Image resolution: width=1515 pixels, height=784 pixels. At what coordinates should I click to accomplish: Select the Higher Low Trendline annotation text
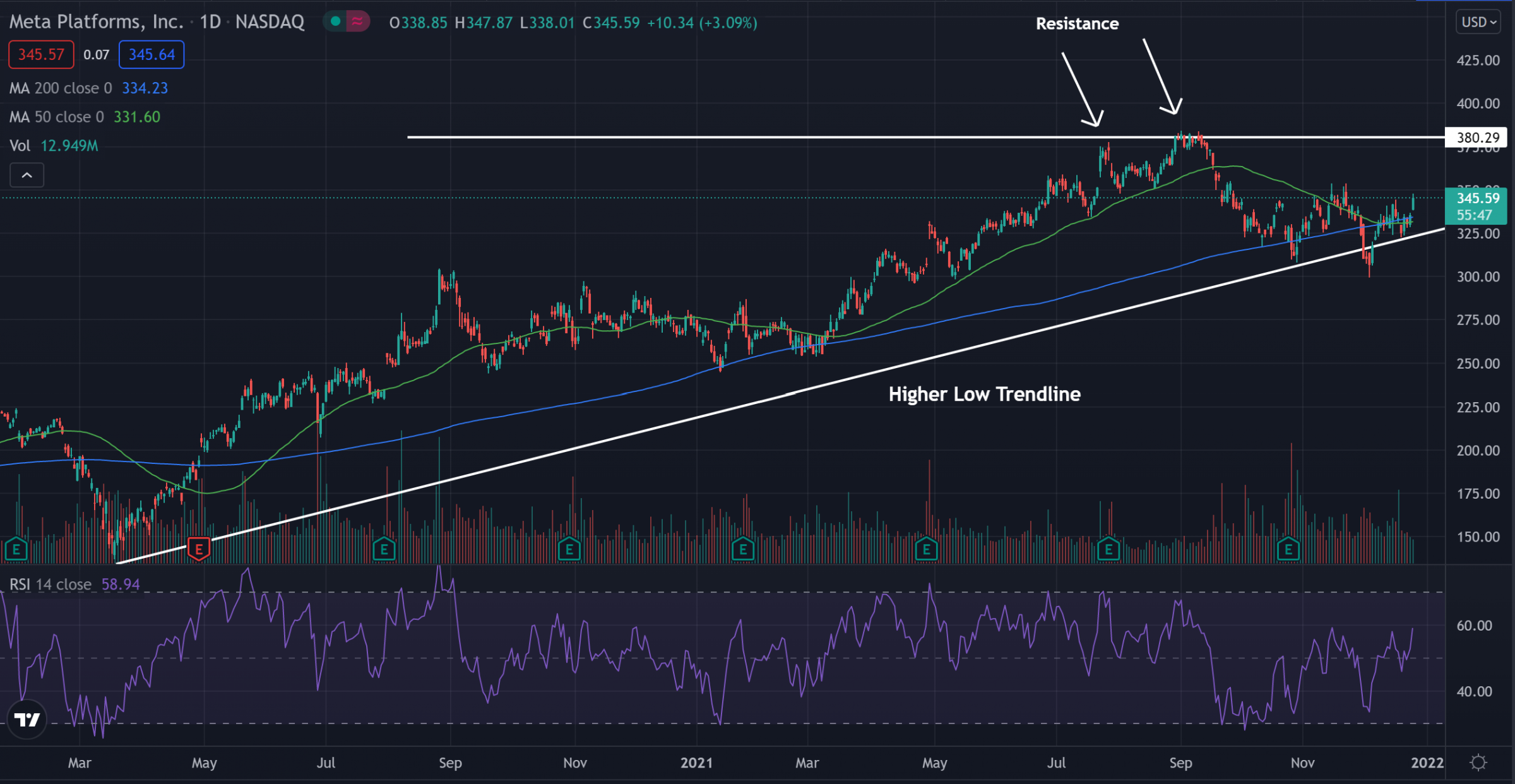pos(984,394)
